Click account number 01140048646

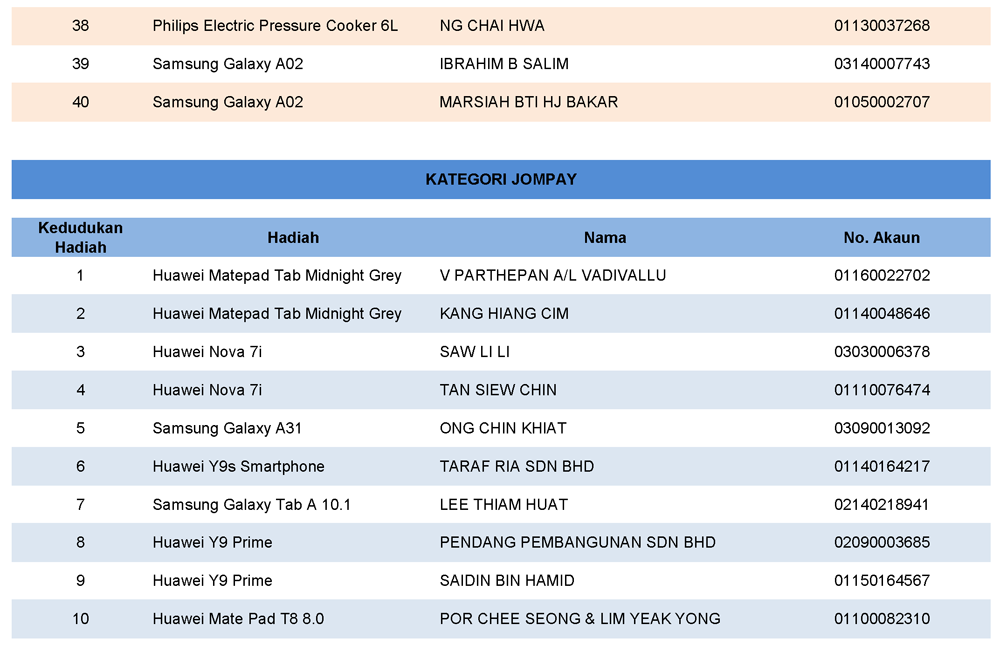pyautogui.click(x=881, y=314)
